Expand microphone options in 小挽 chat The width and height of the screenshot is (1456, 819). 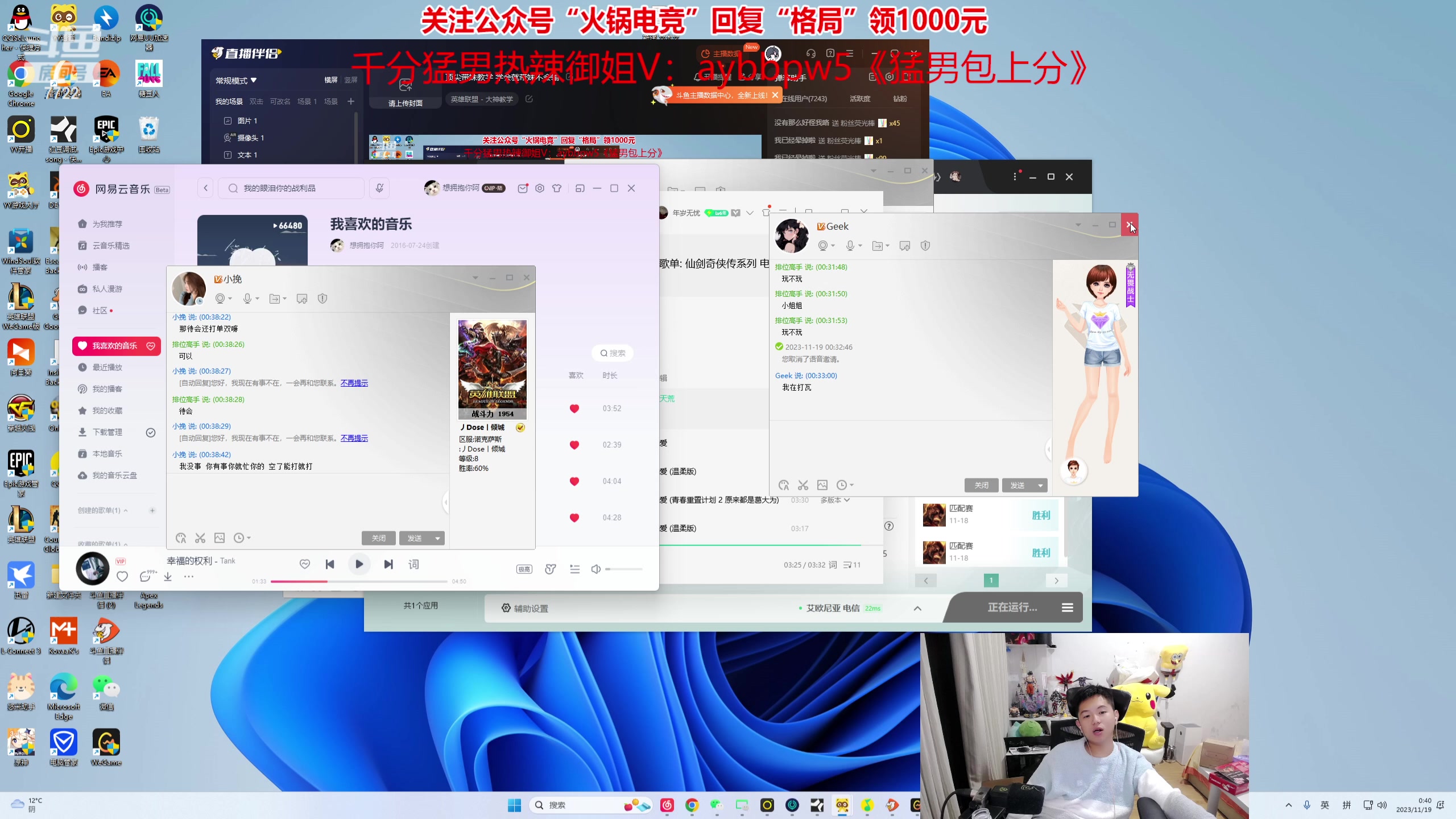pyautogui.click(x=258, y=299)
